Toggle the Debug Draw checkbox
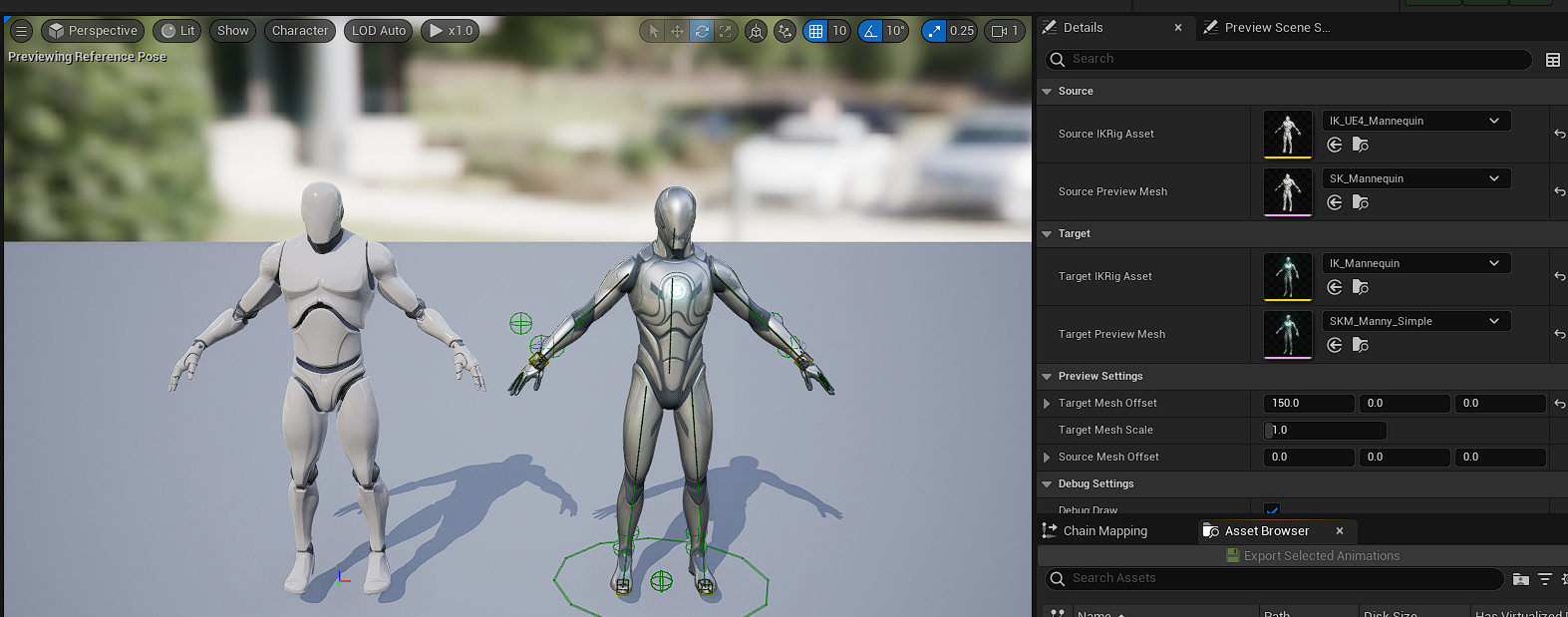Viewport: 1568px width, 617px height. [1272, 510]
